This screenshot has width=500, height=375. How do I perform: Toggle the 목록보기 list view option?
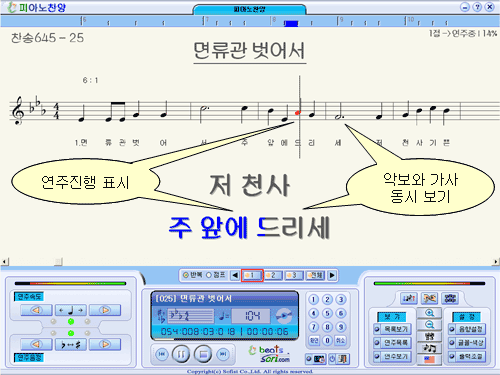point(393,329)
